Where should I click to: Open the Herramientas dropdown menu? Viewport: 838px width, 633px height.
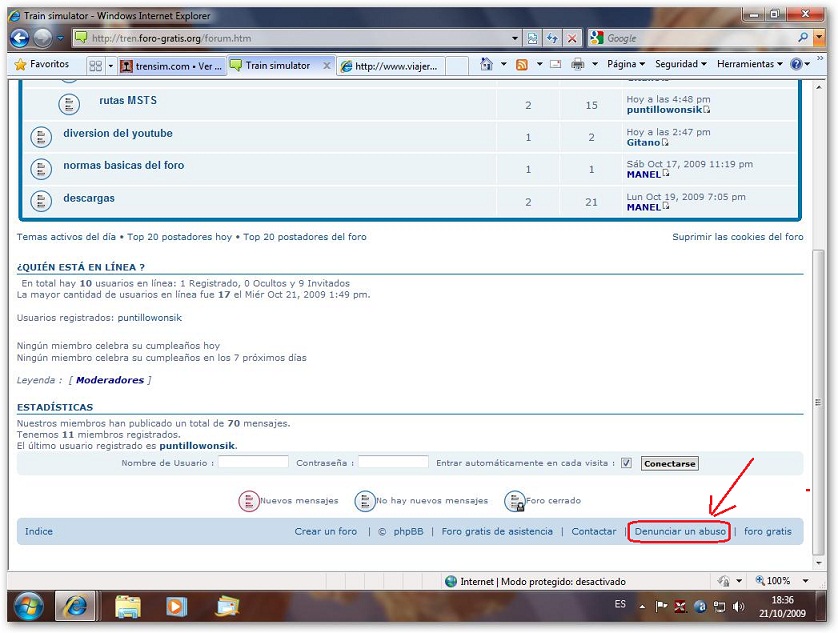tap(750, 64)
